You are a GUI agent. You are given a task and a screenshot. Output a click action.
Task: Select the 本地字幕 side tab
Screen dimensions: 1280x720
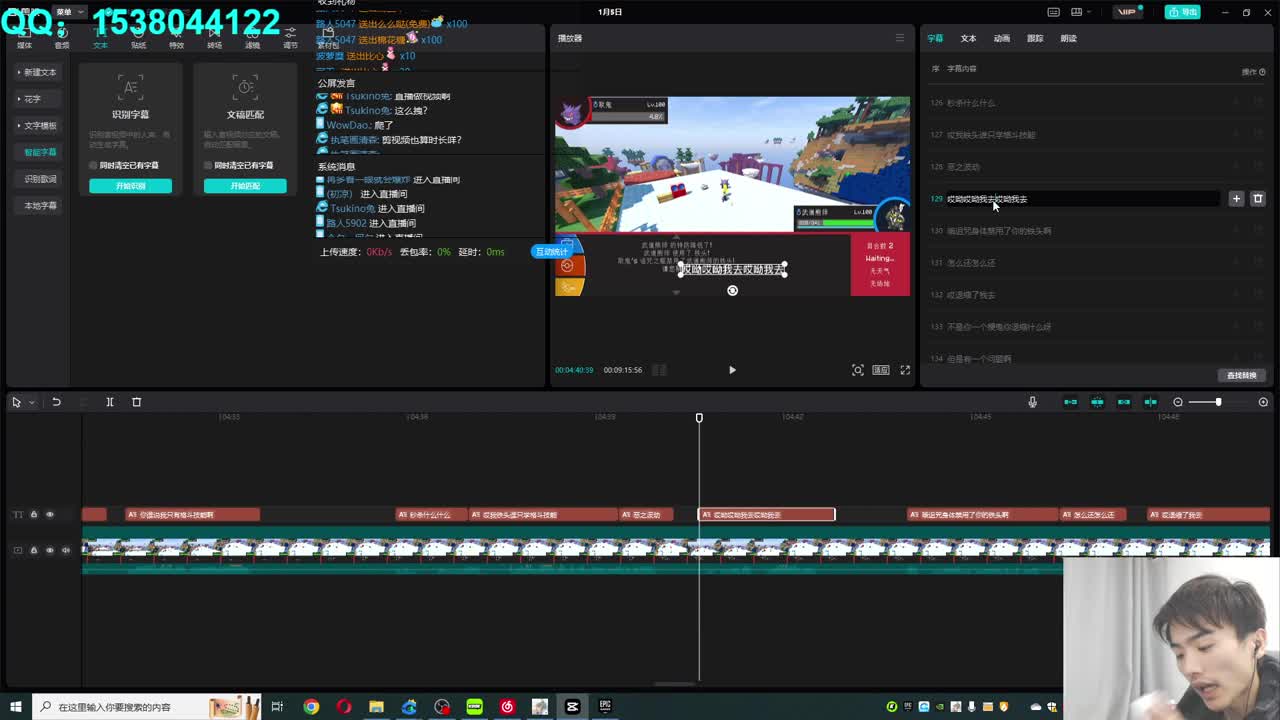tap(40, 206)
